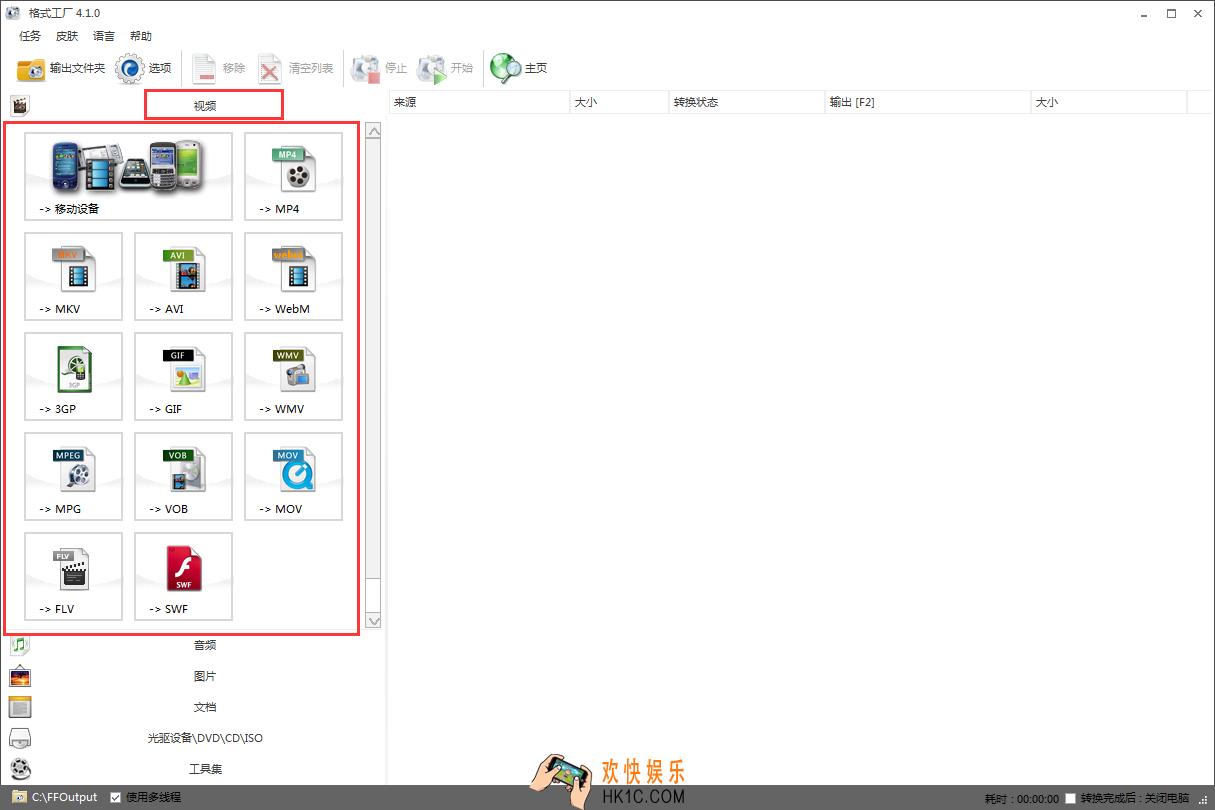Viewport: 1215px width, 810px height.
Task: Select the GIF conversion format
Action: click(183, 376)
